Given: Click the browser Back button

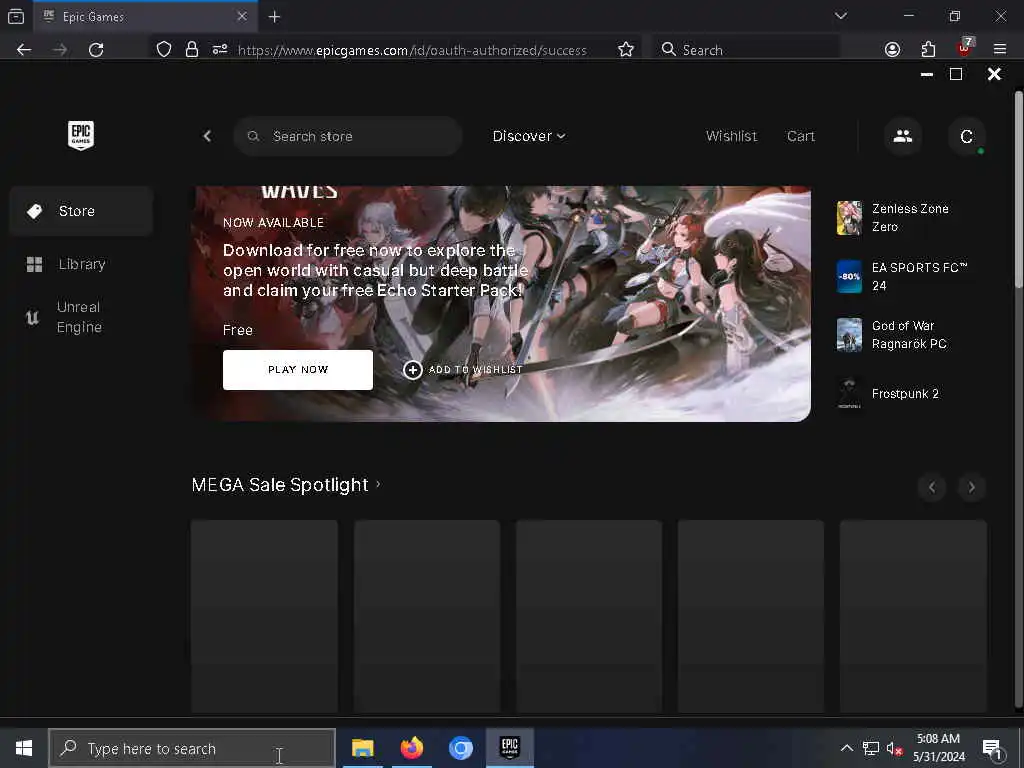Looking at the screenshot, I should coord(24,50).
